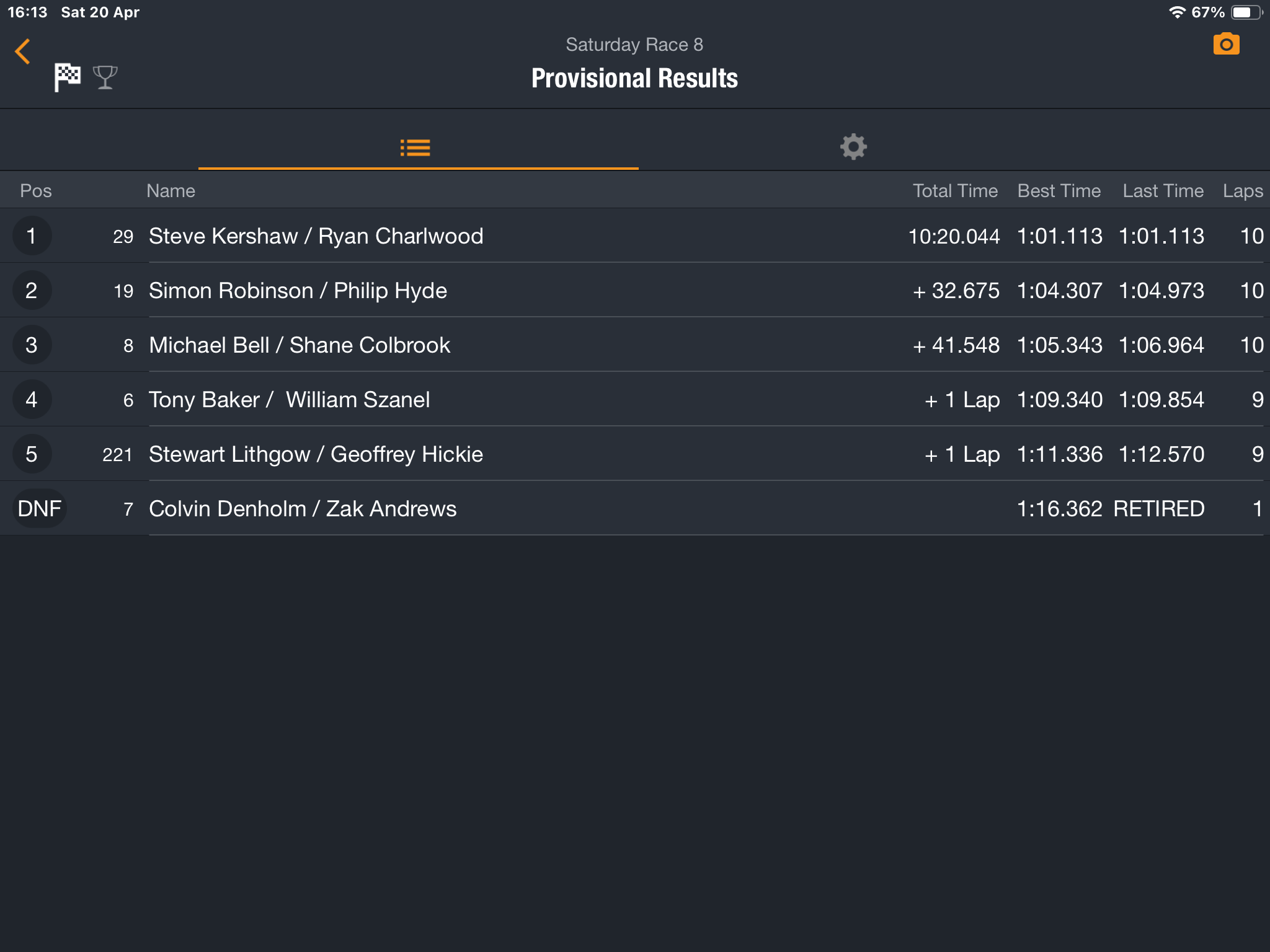Open the trophy standings icon
This screenshot has width=1270, height=952.
[105, 77]
